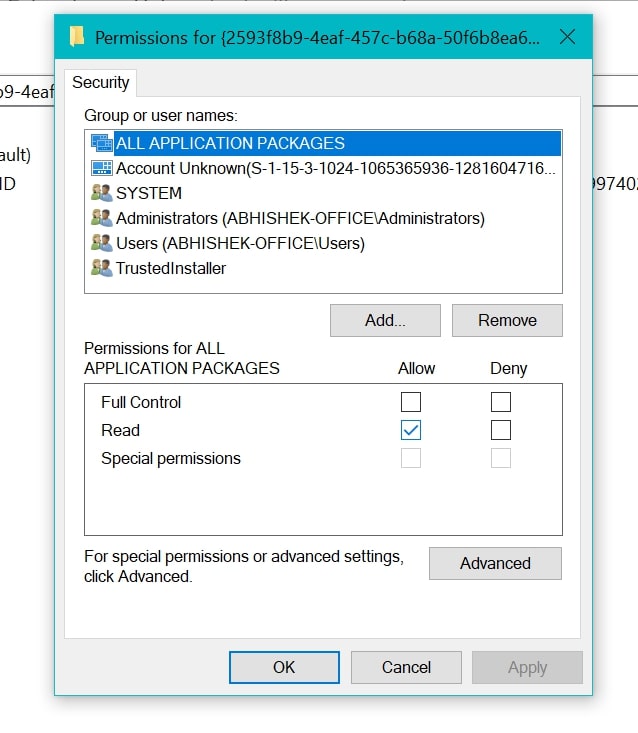Click the Users group icon
Image resolution: width=638 pixels, height=733 pixels.
pos(101,243)
